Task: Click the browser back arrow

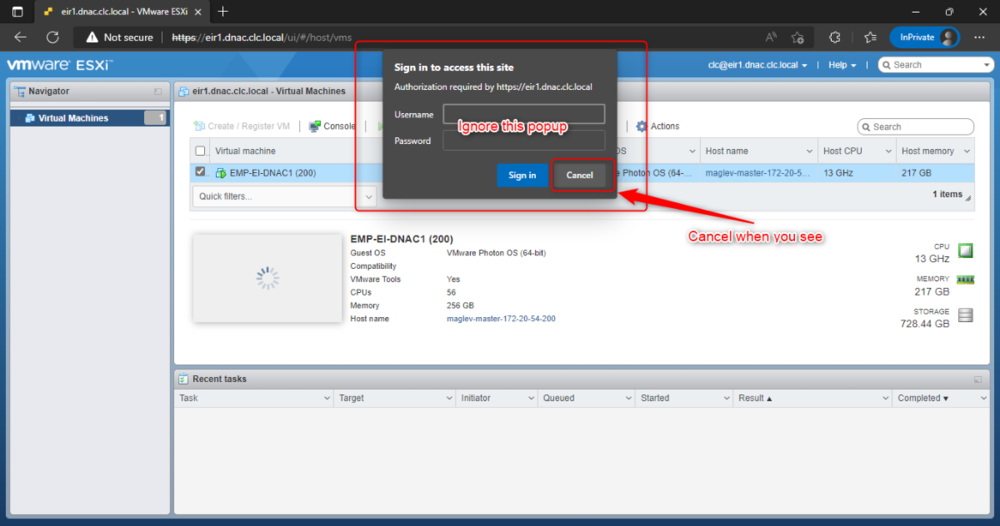Action: 20,37
